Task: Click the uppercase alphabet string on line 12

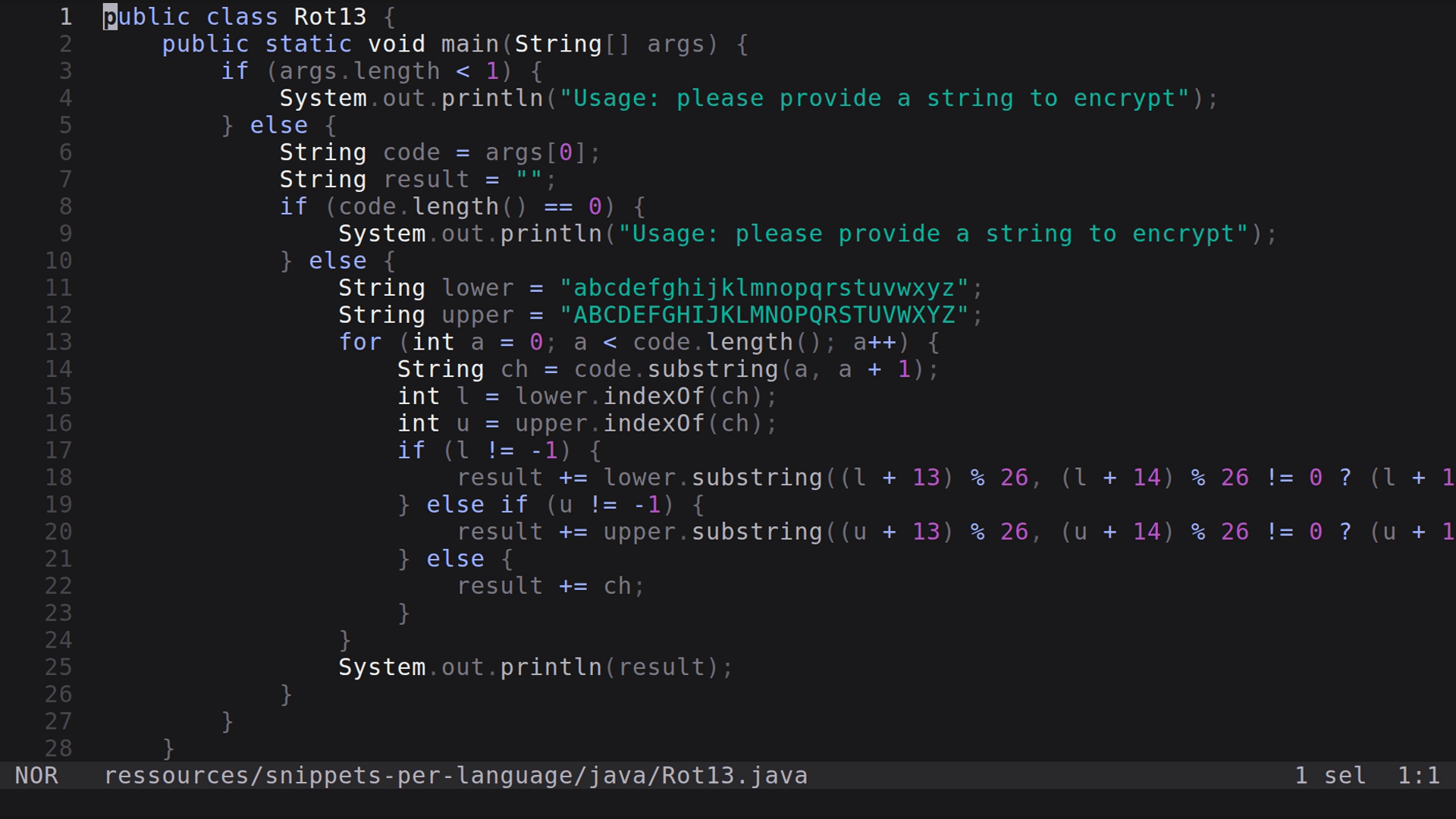Action: tap(767, 315)
